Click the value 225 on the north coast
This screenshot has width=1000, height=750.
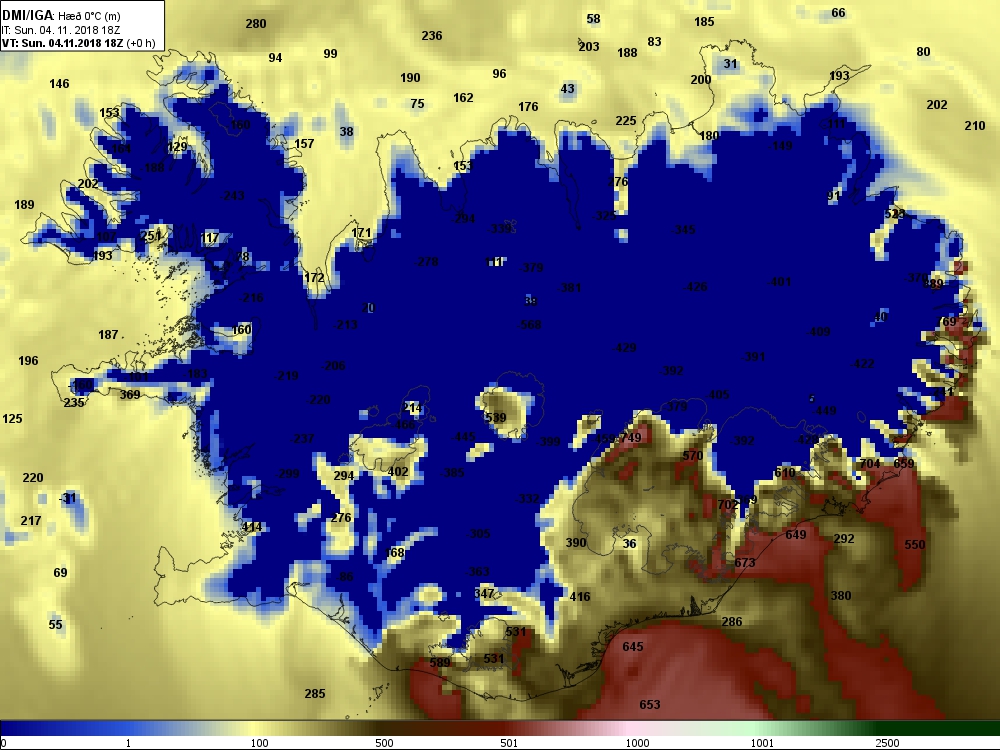[626, 121]
